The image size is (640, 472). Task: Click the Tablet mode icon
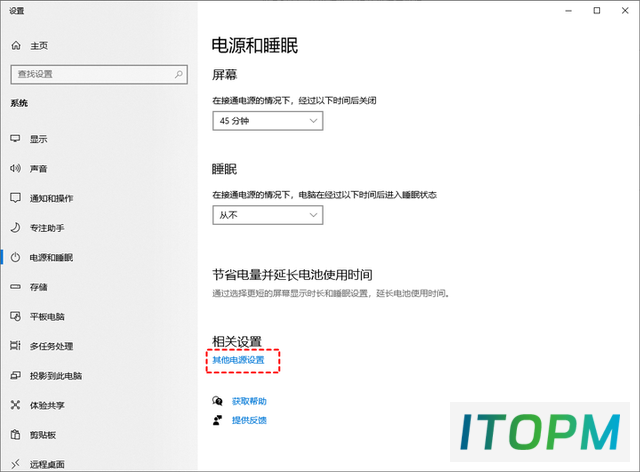click(x=15, y=316)
